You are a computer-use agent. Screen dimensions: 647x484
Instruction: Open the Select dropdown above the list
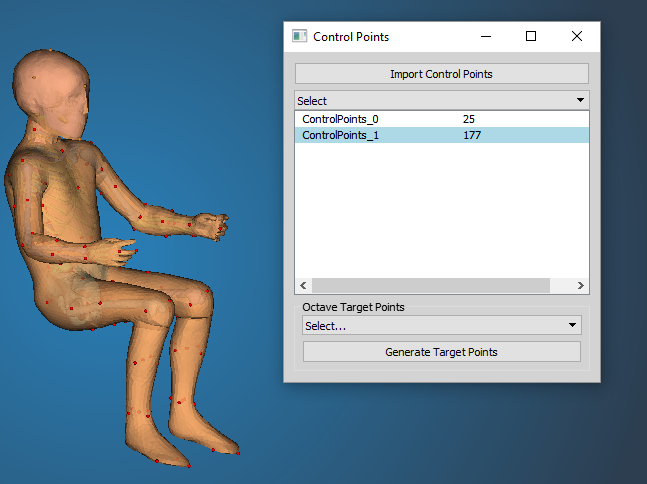pos(442,100)
